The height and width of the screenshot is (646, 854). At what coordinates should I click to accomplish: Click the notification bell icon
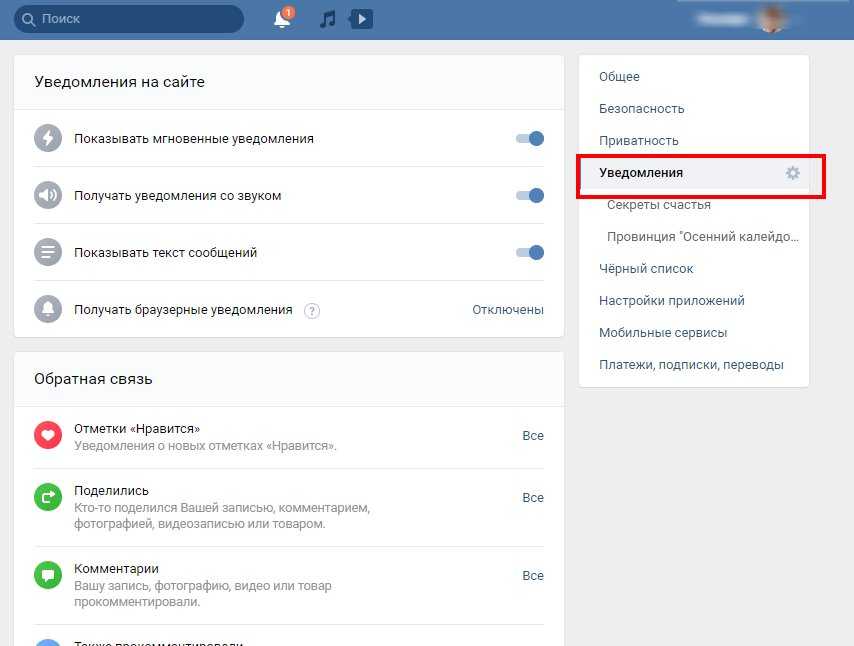tap(283, 19)
